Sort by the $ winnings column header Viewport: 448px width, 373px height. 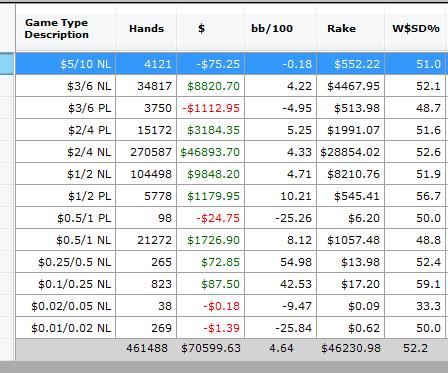coord(210,29)
